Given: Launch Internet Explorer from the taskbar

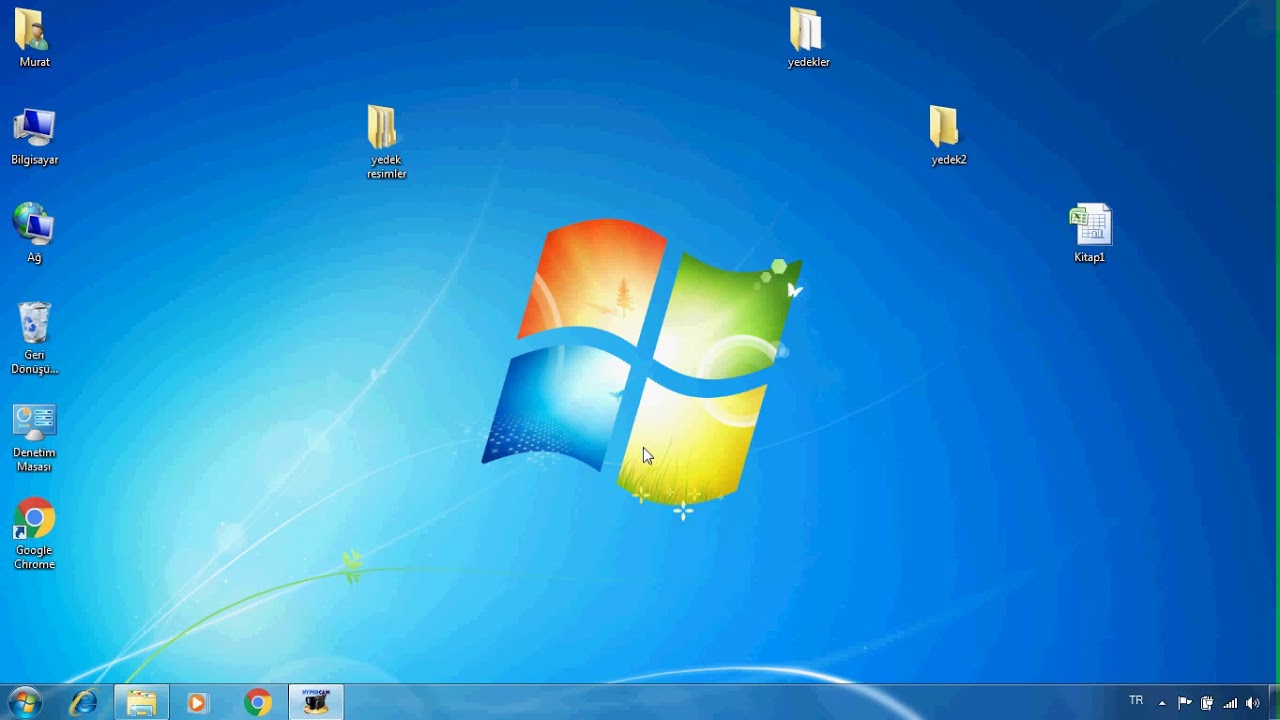Looking at the screenshot, I should tap(84, 703).
